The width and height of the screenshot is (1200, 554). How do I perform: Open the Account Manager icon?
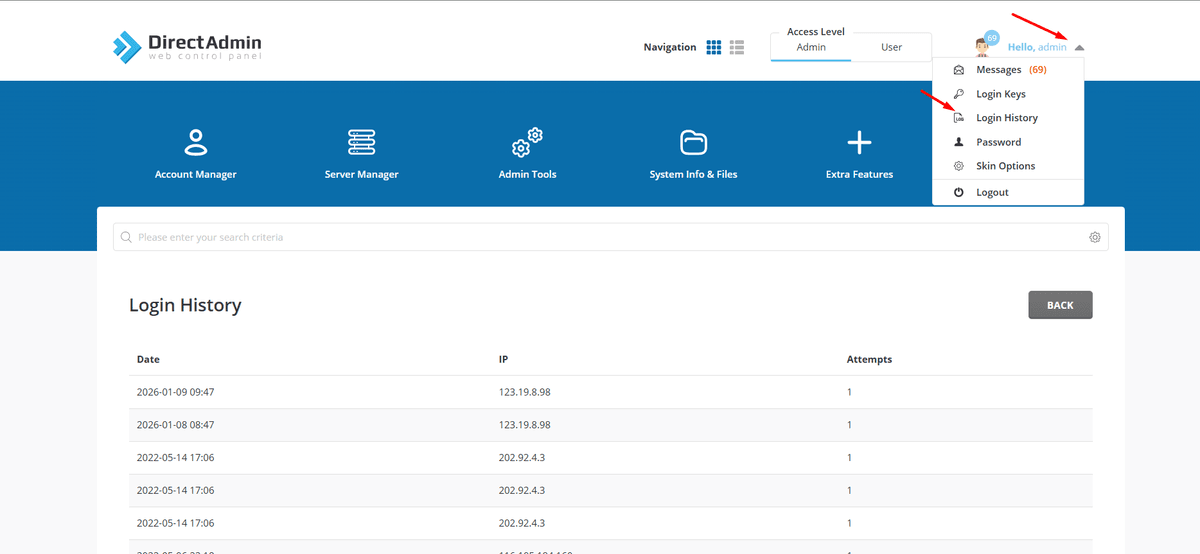[x=196, y=143]
